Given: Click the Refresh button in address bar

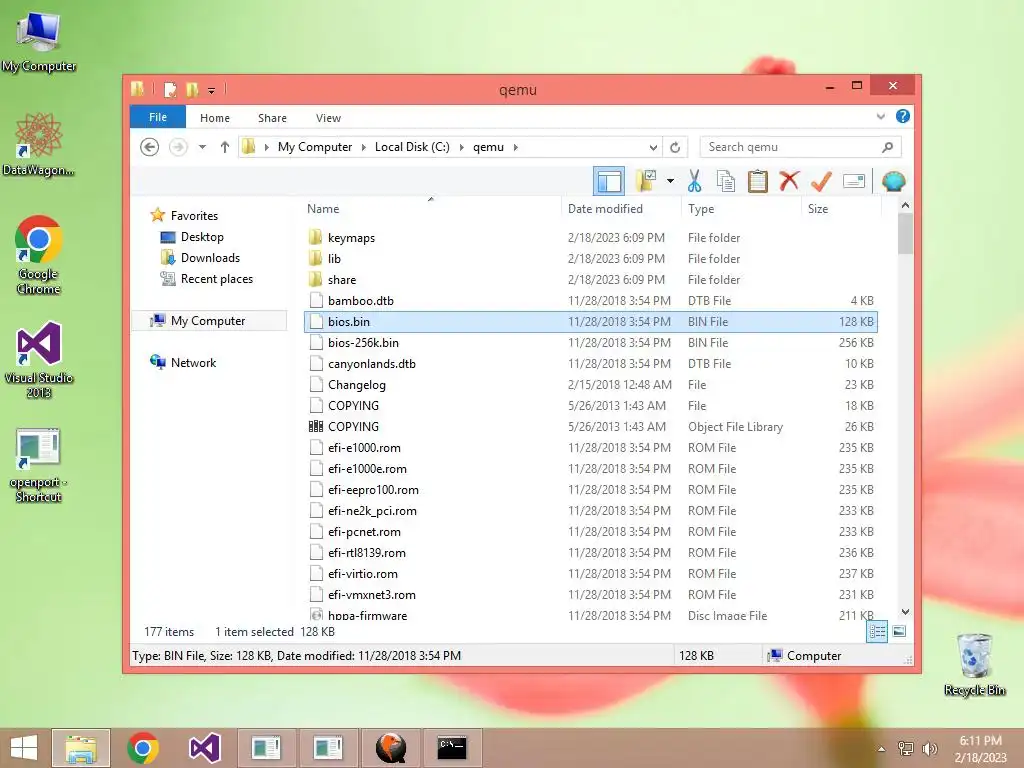Looking at the screenshot, I should click(675, 147).
